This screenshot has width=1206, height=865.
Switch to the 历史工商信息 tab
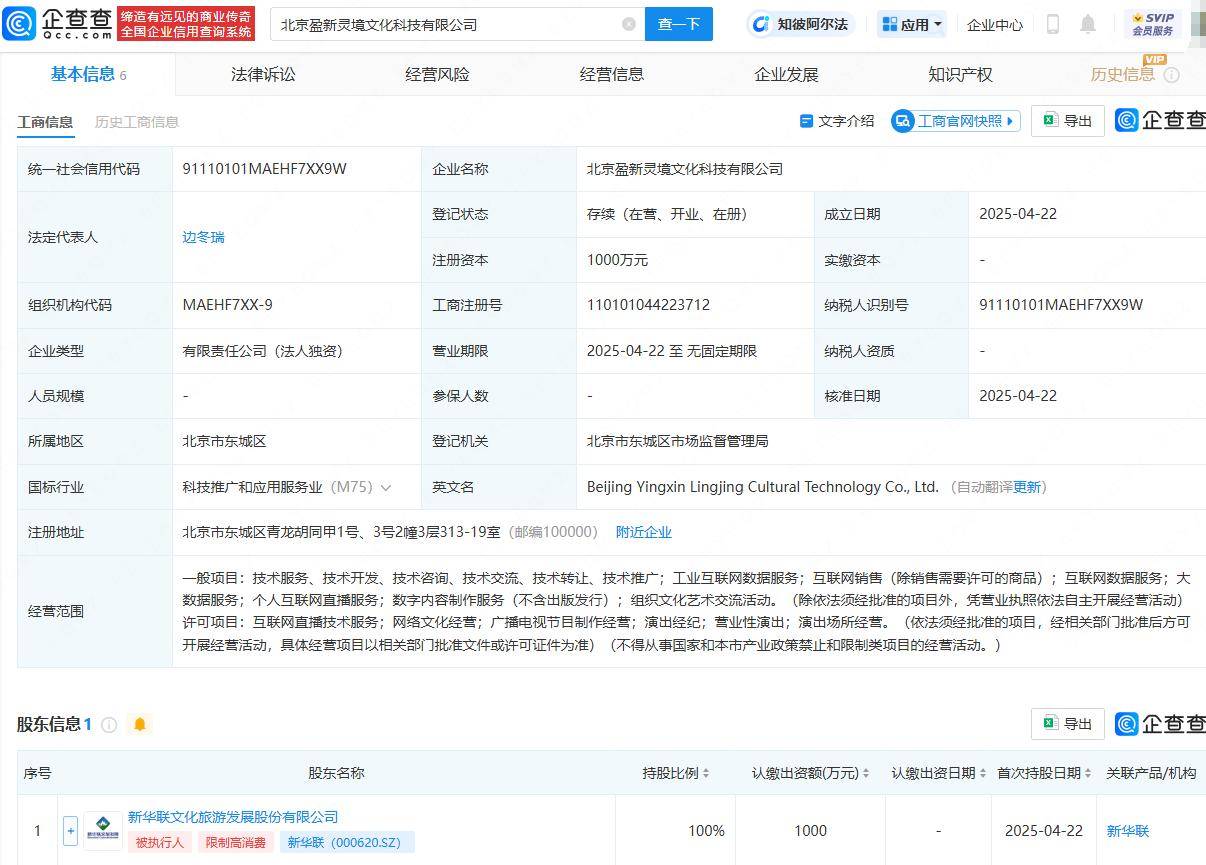click(139, 122)
